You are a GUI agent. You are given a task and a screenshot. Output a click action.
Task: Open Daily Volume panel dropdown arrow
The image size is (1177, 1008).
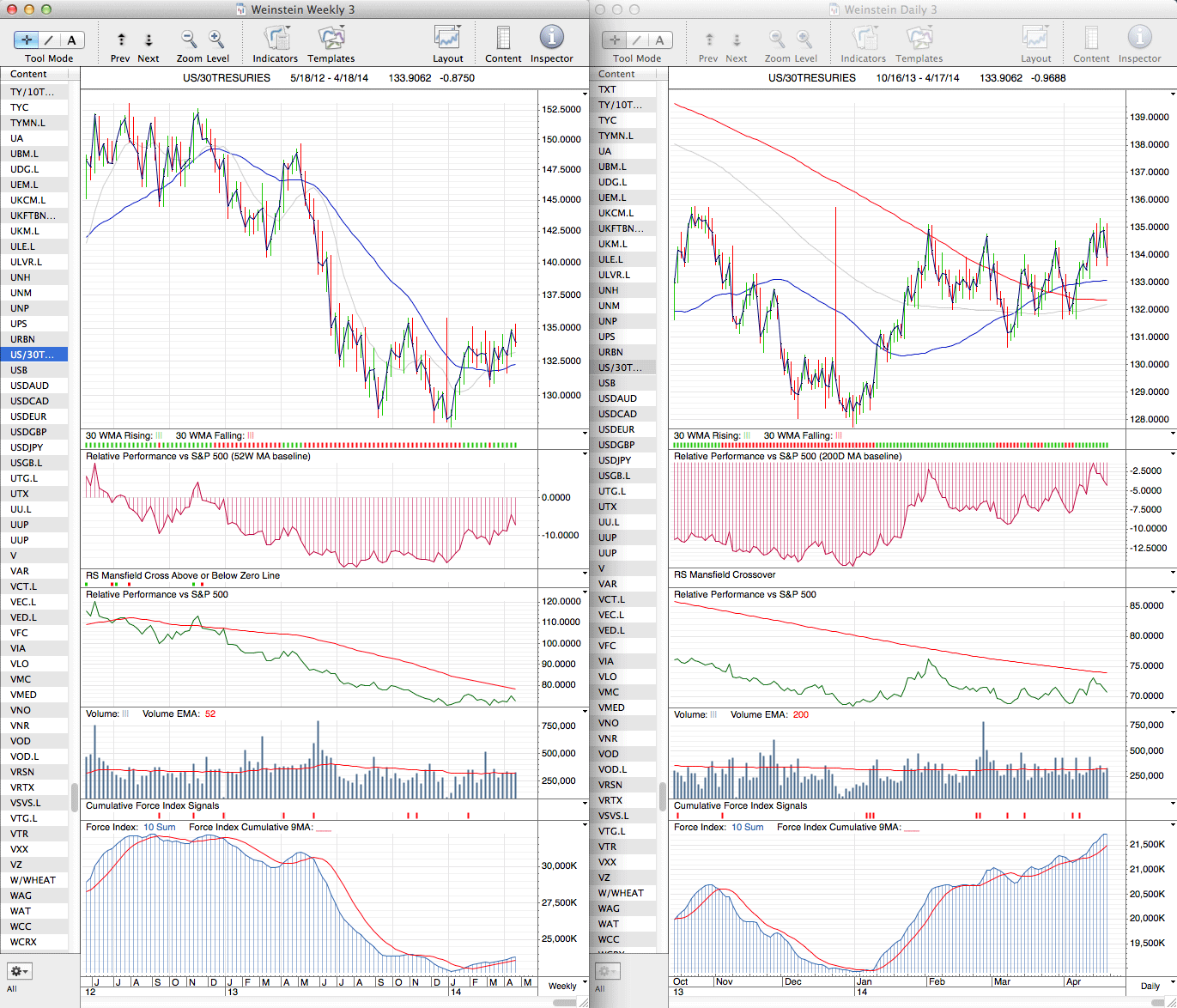1173,713
